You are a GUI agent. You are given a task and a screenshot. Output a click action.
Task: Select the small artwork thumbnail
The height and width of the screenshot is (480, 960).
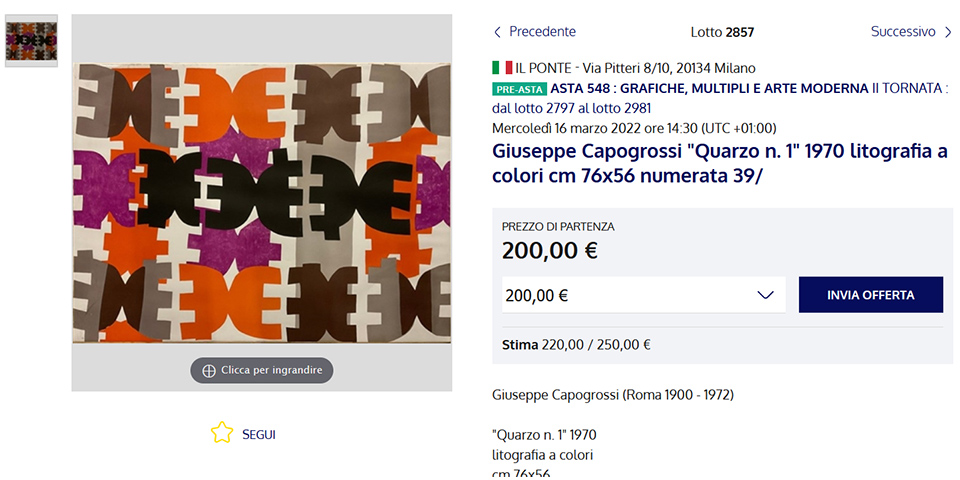click(x=31, y=41)
